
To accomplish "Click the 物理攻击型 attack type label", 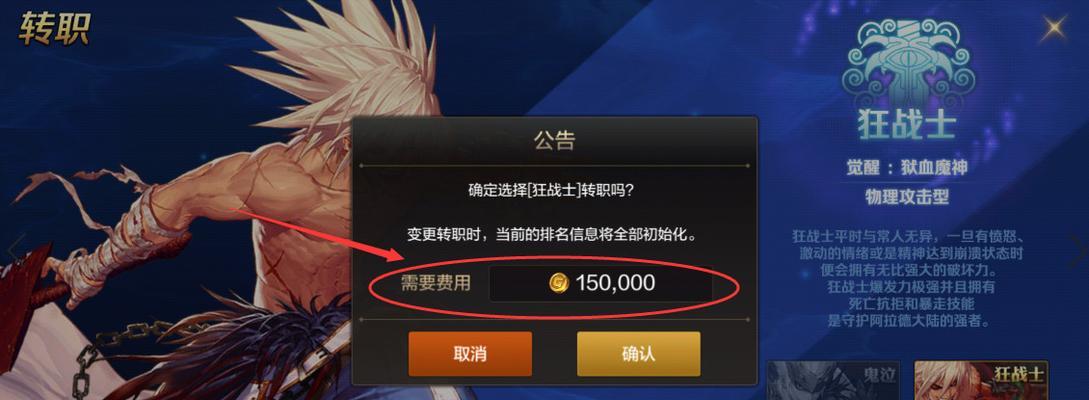I will tap(906, 197).
